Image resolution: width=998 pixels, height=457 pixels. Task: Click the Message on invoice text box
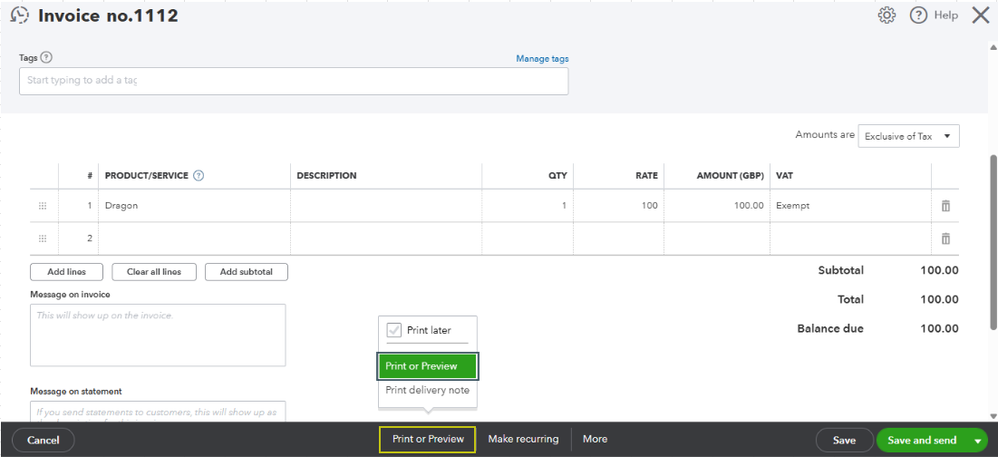[x=158, y=335]
